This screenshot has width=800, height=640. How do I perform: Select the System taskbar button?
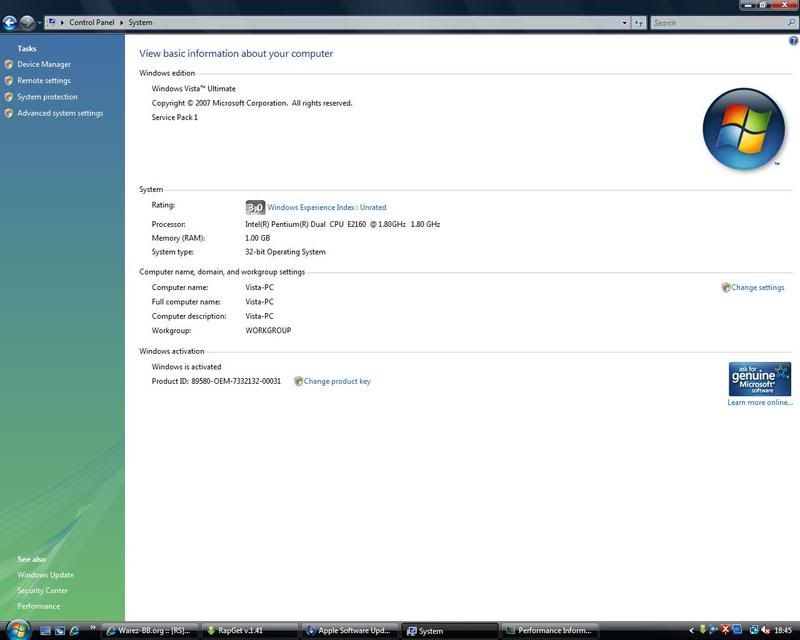click(449, 631)
